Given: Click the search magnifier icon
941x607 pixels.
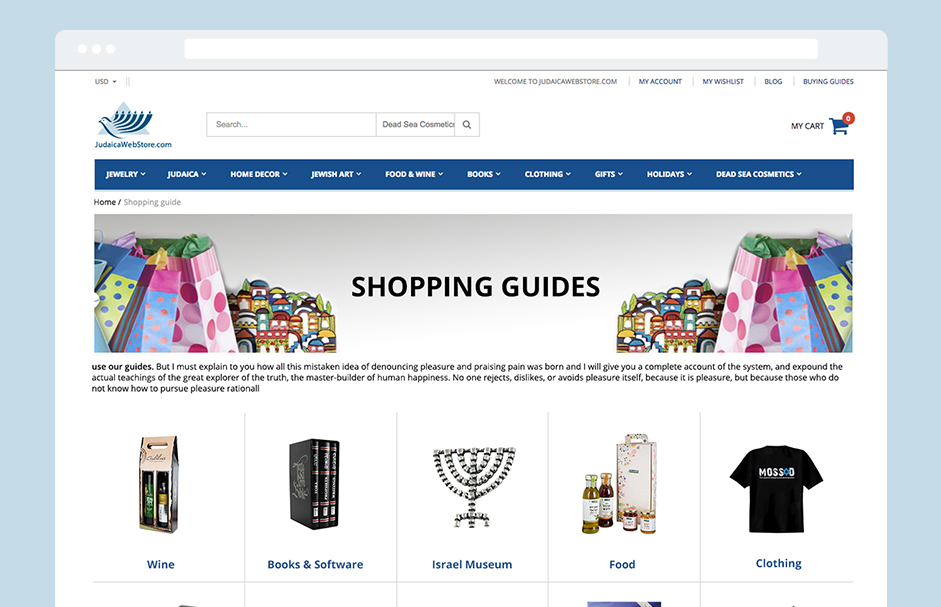Looking at the screenshot, I should pos(467,125).
